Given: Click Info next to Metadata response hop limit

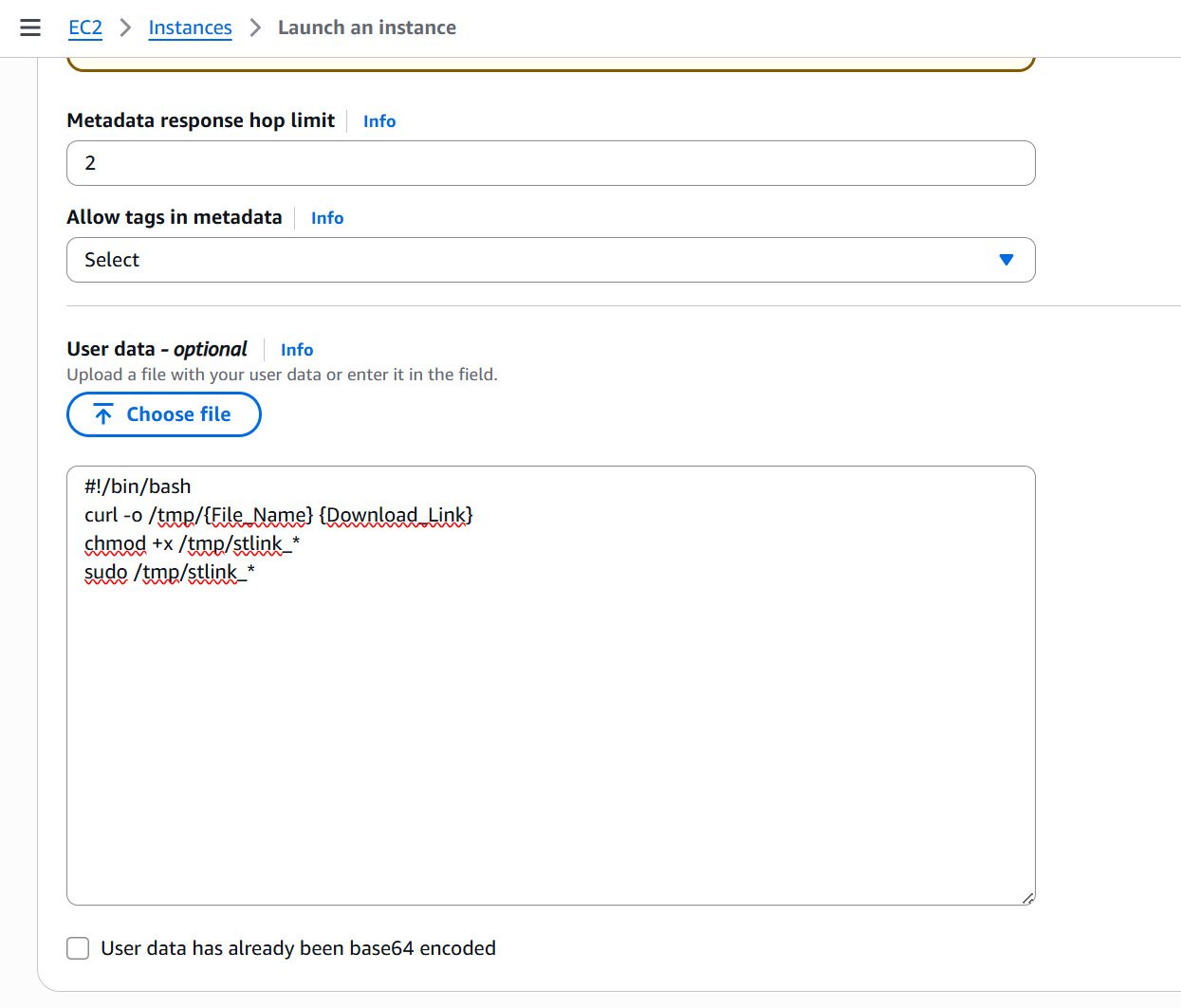Looking at the screenshot, I should point(378,120).
